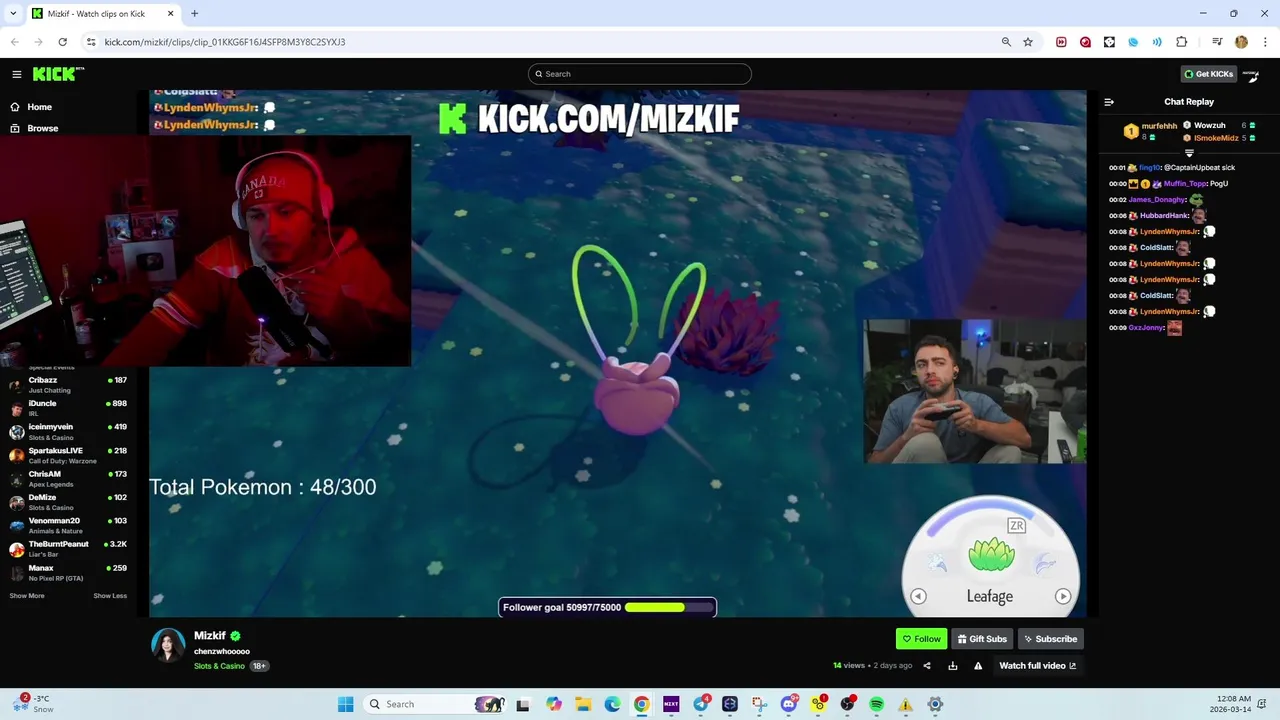Open the red fast-forward extension
Image resolution: width=1280 pixels, height=720 pixels.
click(1061, 42)
